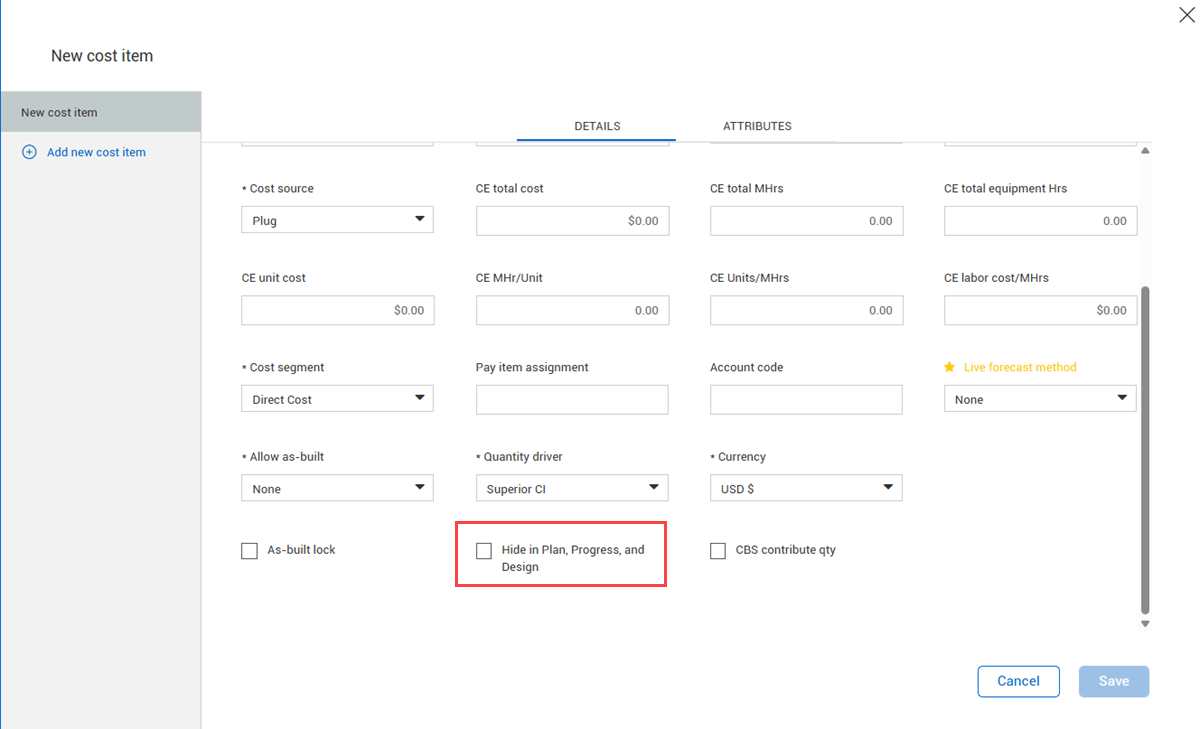This screenshot has height=729, width=1200.
Task: Toggle the CBS contribute qty checkbox
Action: tap(718, 550)
